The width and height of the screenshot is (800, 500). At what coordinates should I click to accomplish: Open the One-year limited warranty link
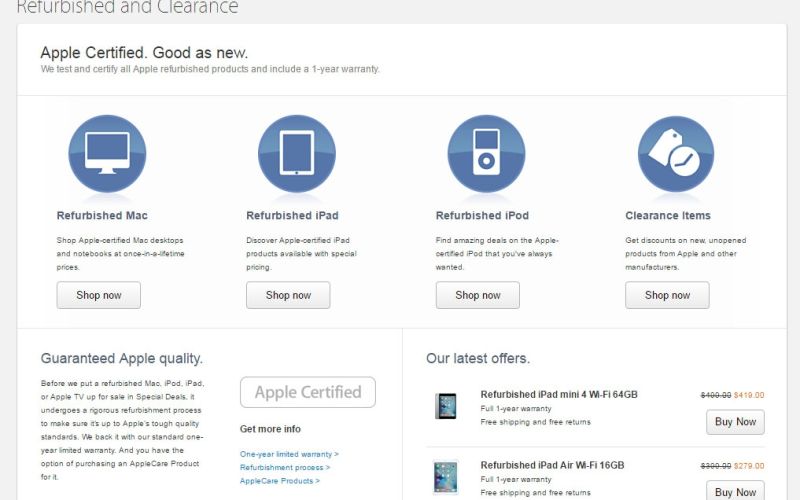click(x=289, y=454)
